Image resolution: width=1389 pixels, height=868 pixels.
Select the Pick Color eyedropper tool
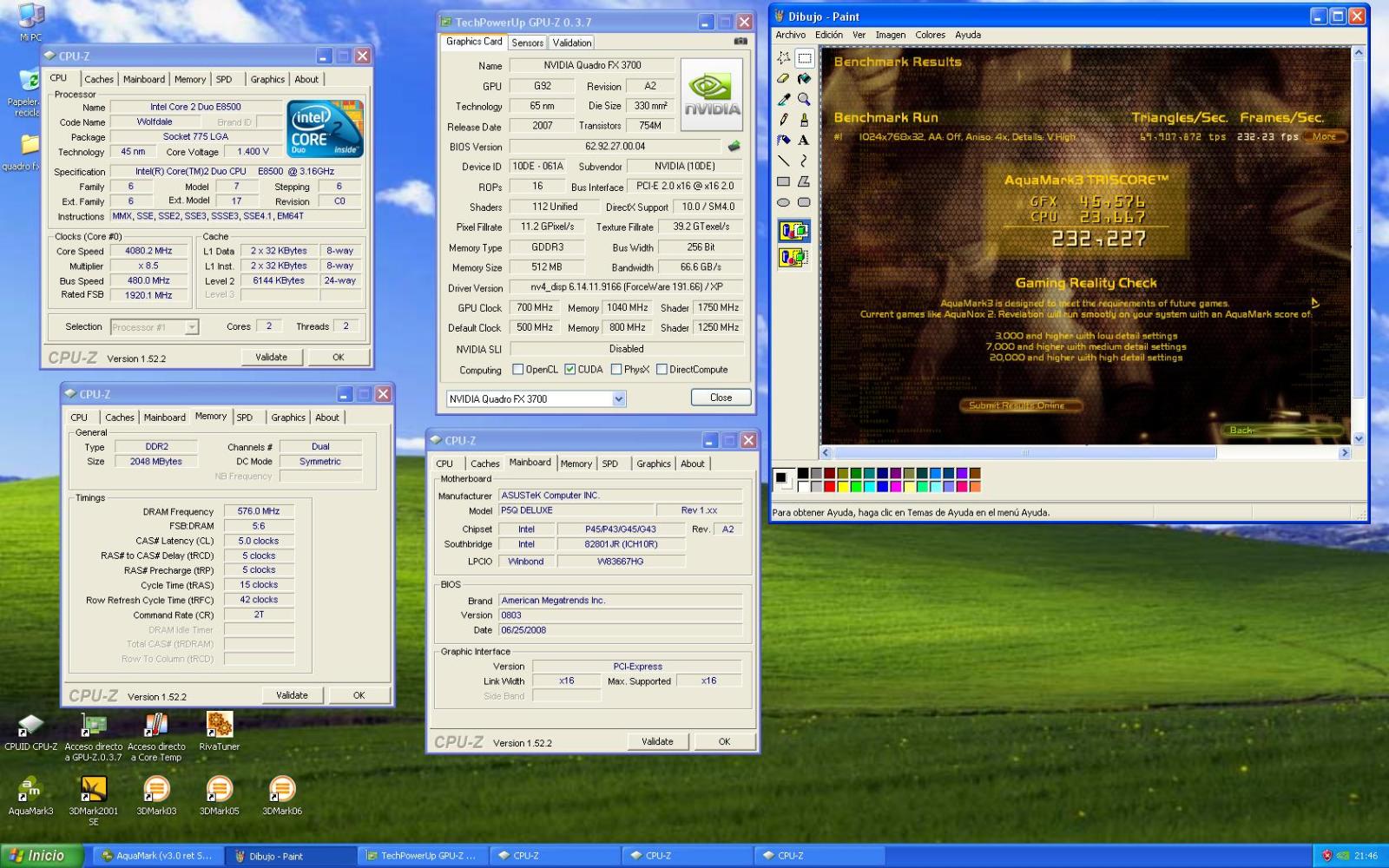pyautogui.click(x=784, y=99)
